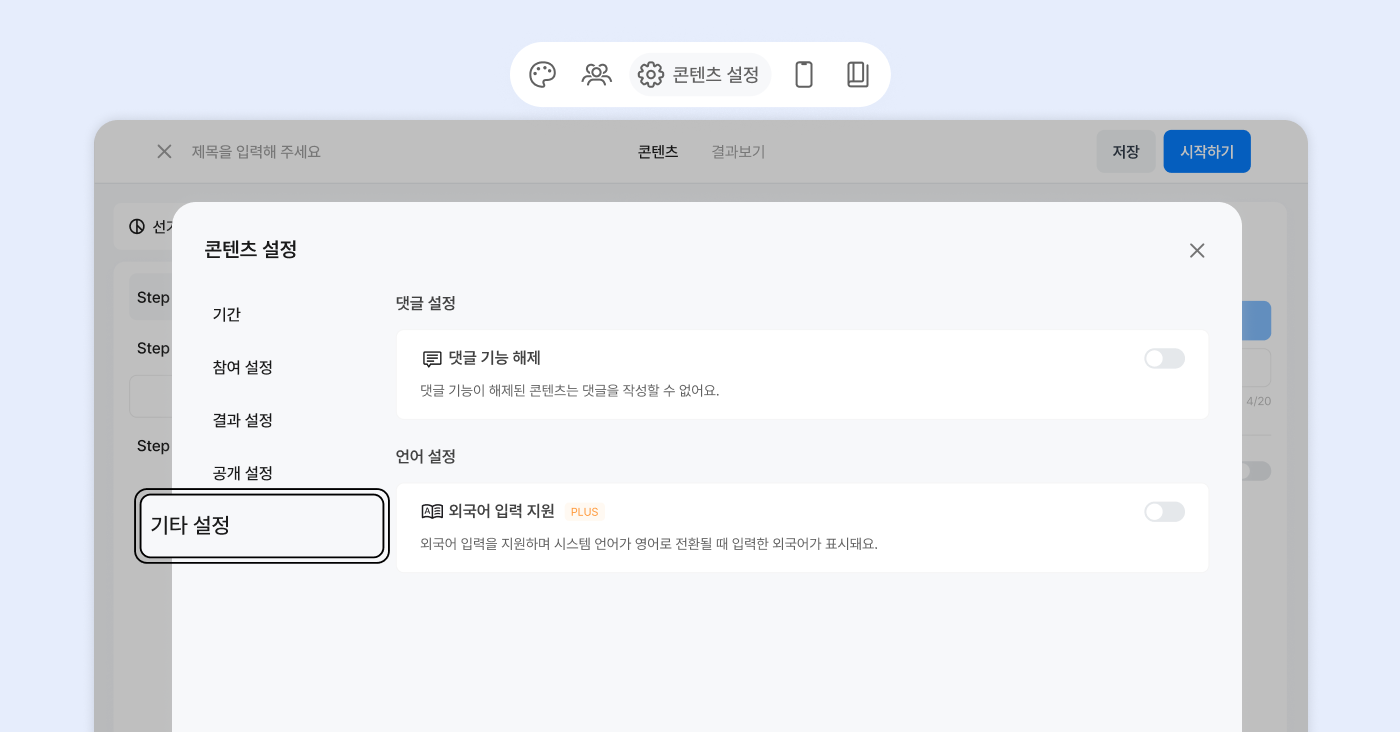
Task: Click the mobile phone preview icon
Action: point(804,75)
